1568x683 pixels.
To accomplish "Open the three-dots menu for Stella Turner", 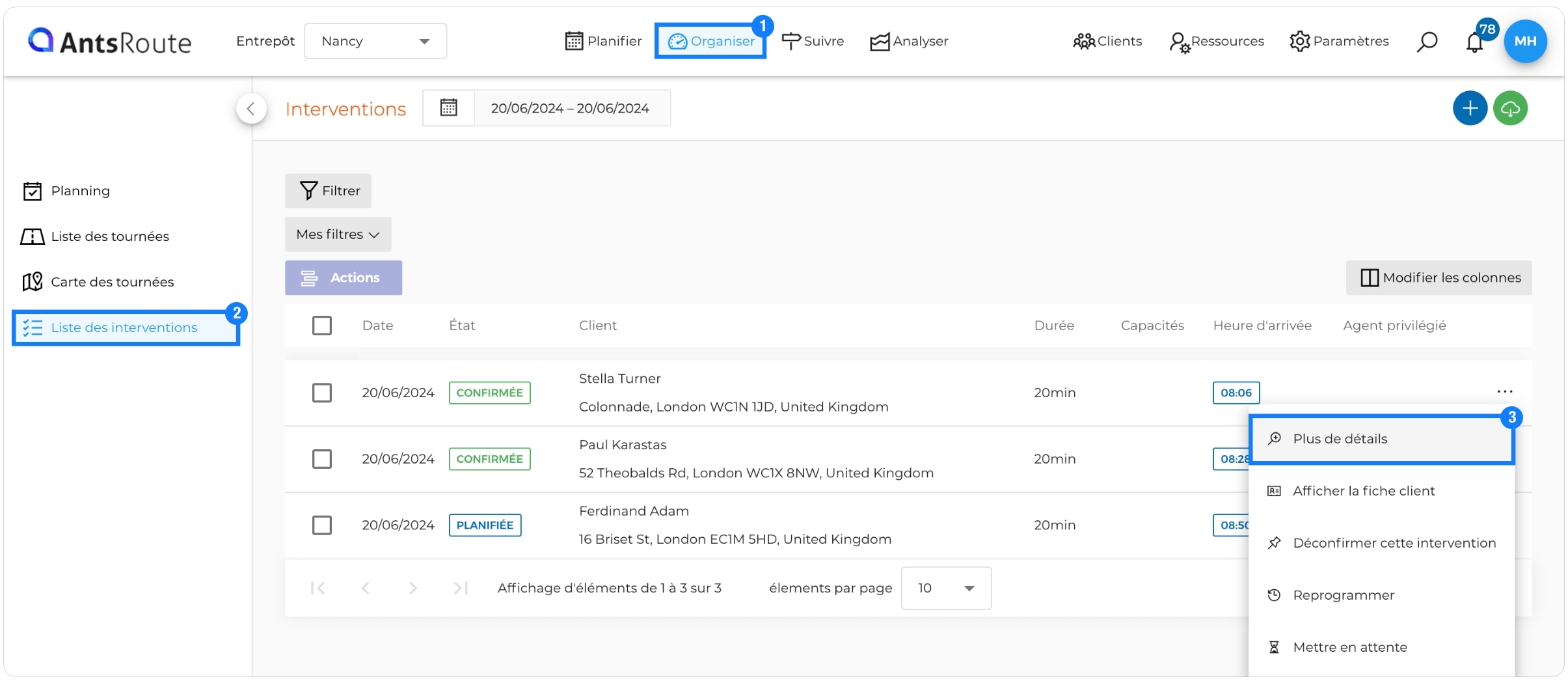I will click(x=1505, y=391).
